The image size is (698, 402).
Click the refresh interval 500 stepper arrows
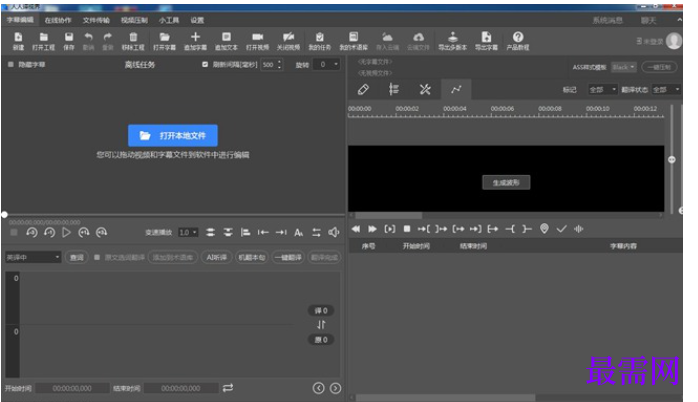[280, 65]
